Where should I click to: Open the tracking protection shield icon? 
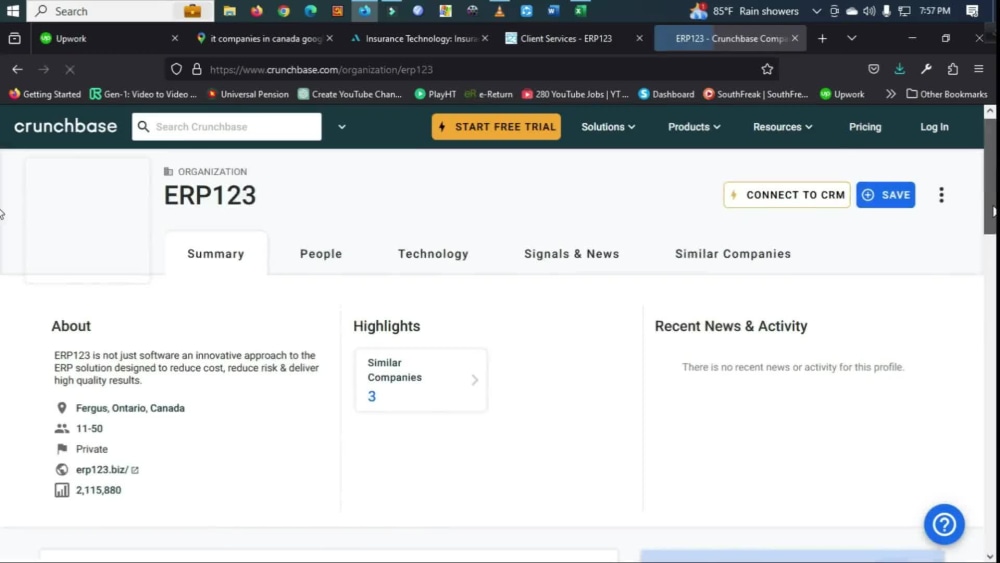pyautogui.click(x=177, y=69)
